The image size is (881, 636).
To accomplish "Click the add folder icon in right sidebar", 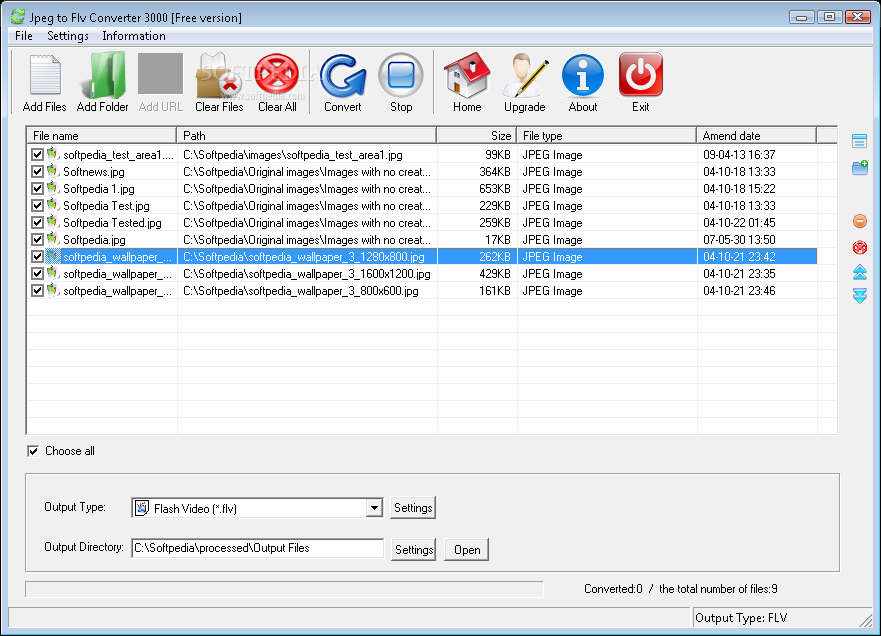I will click(860, 167).
